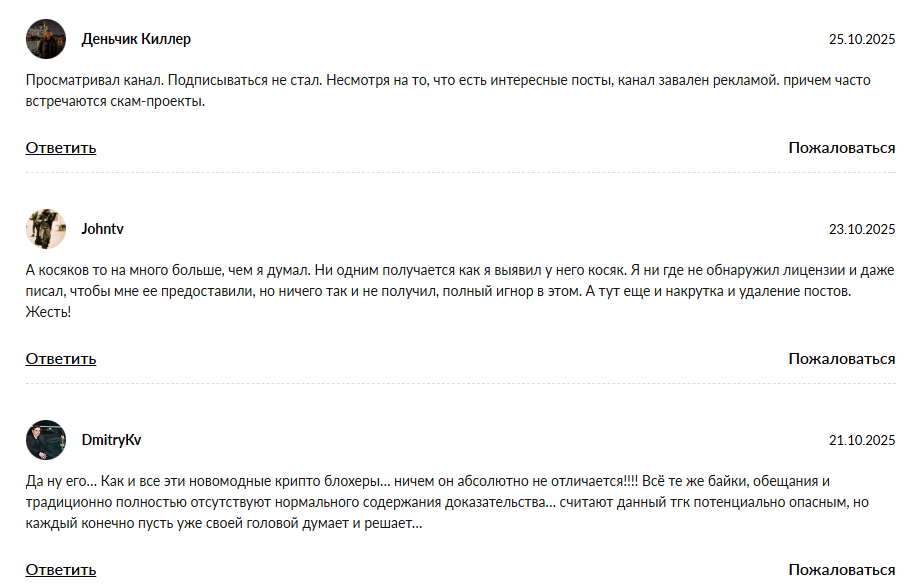Click the dashed divider above DmitryKv's comment
Screen dimensions: 913x587
point(461,384)
